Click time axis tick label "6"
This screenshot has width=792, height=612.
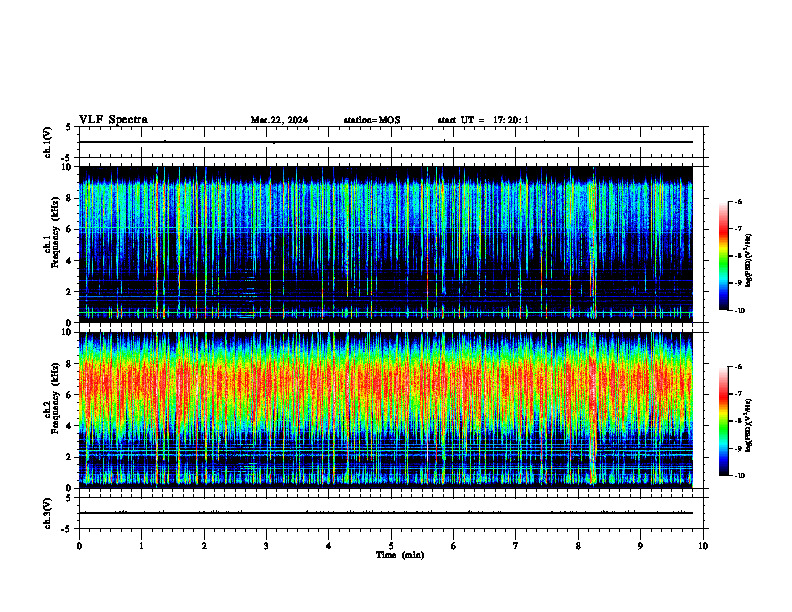(453, 546)
